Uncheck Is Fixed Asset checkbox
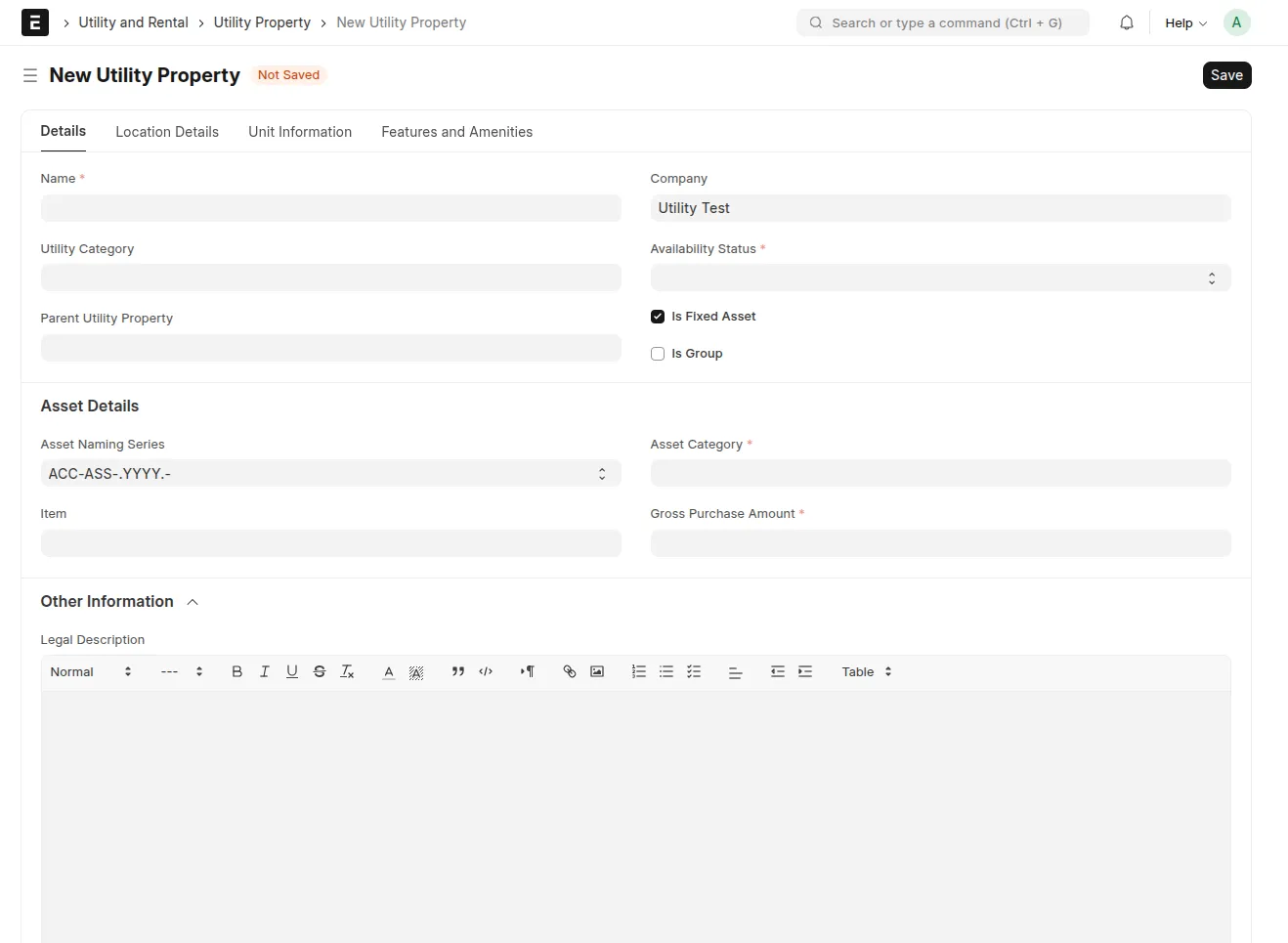 point(658,317)
